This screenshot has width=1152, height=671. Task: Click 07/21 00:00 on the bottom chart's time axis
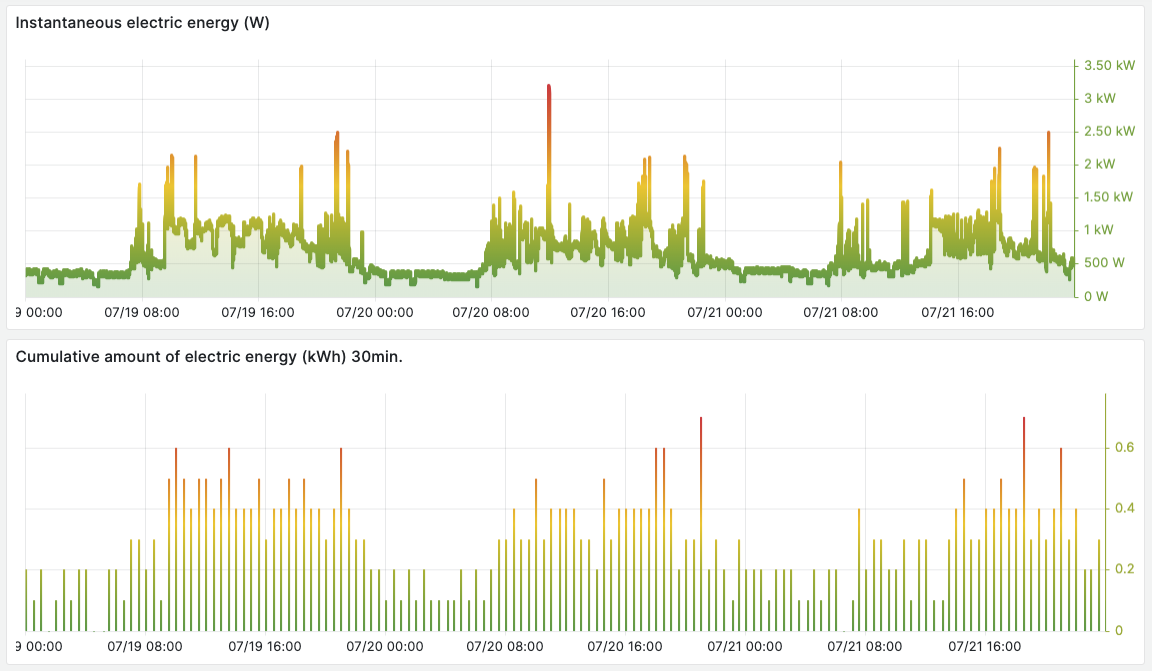(745, 646)
